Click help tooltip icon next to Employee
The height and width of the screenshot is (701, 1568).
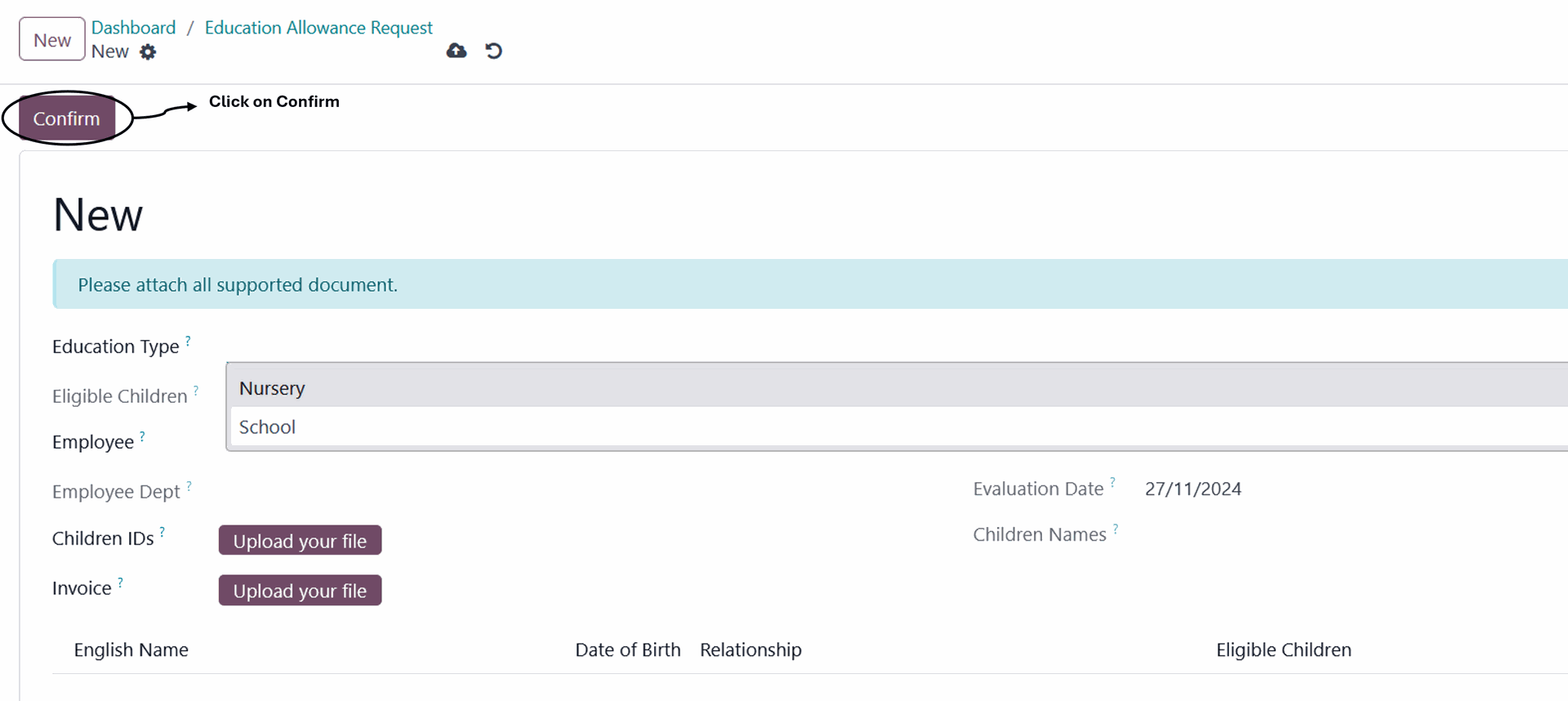pos(142,436)
